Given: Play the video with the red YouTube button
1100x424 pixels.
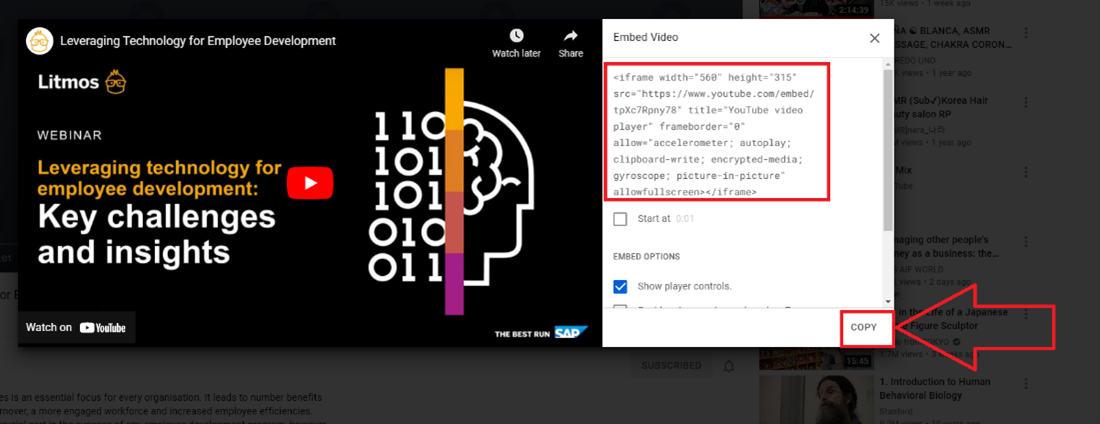Looking at the screenshot, I should (x=310, y=184).
